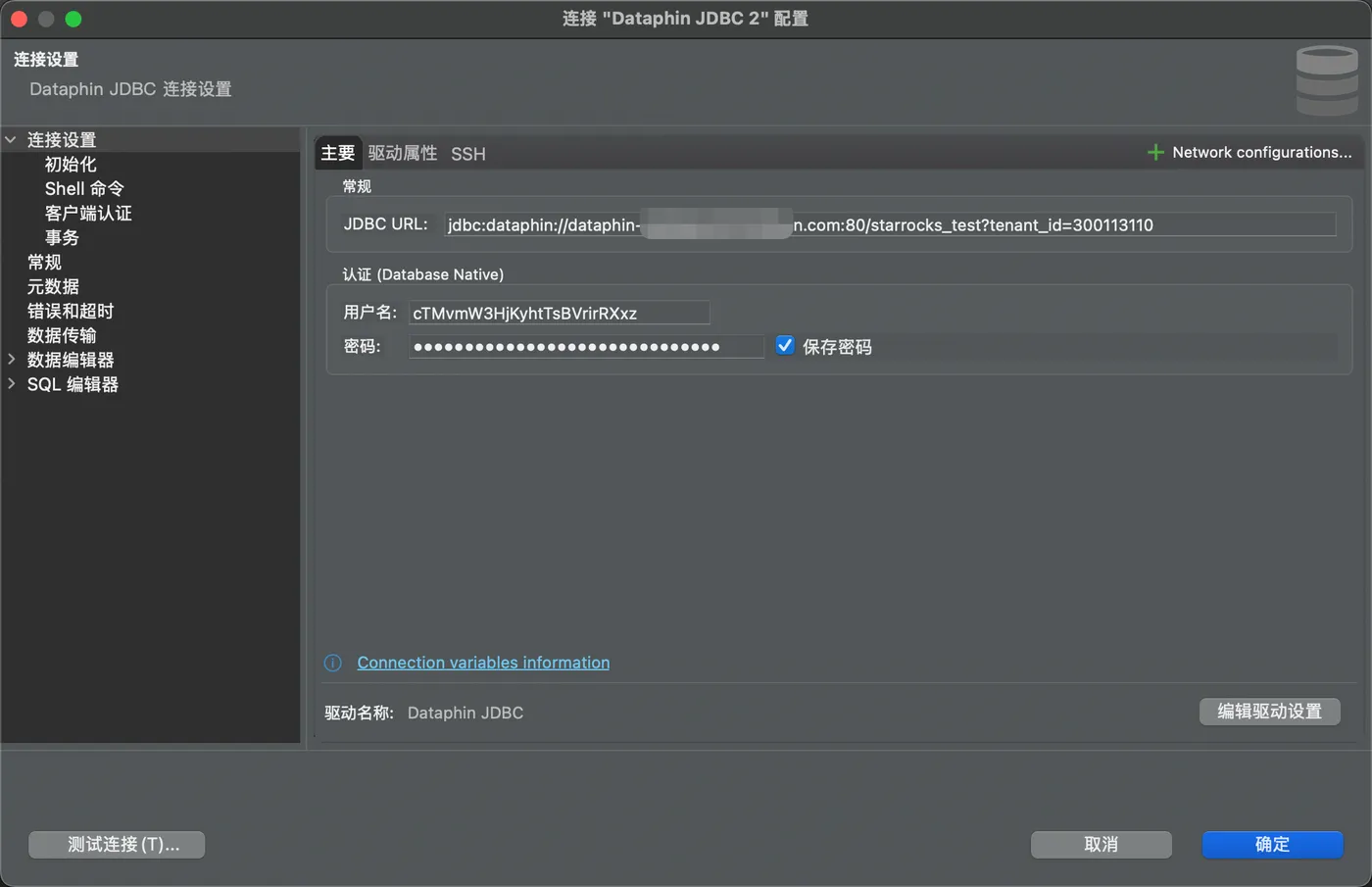The width and height of the screenshot is (1372, 887).
Task: Select SQL 编辑器 label in sidebar
Action: pyautogui.click(x=73, y=385)
